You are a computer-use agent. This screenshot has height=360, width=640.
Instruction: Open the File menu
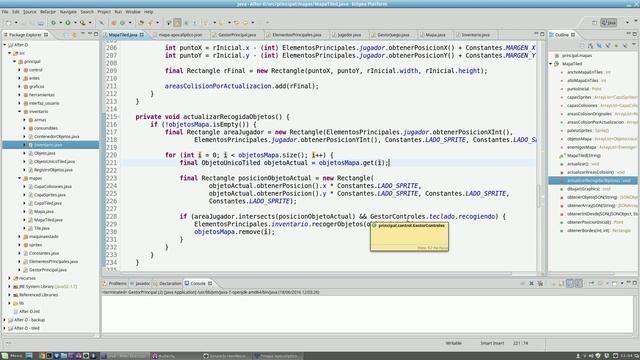5,12
